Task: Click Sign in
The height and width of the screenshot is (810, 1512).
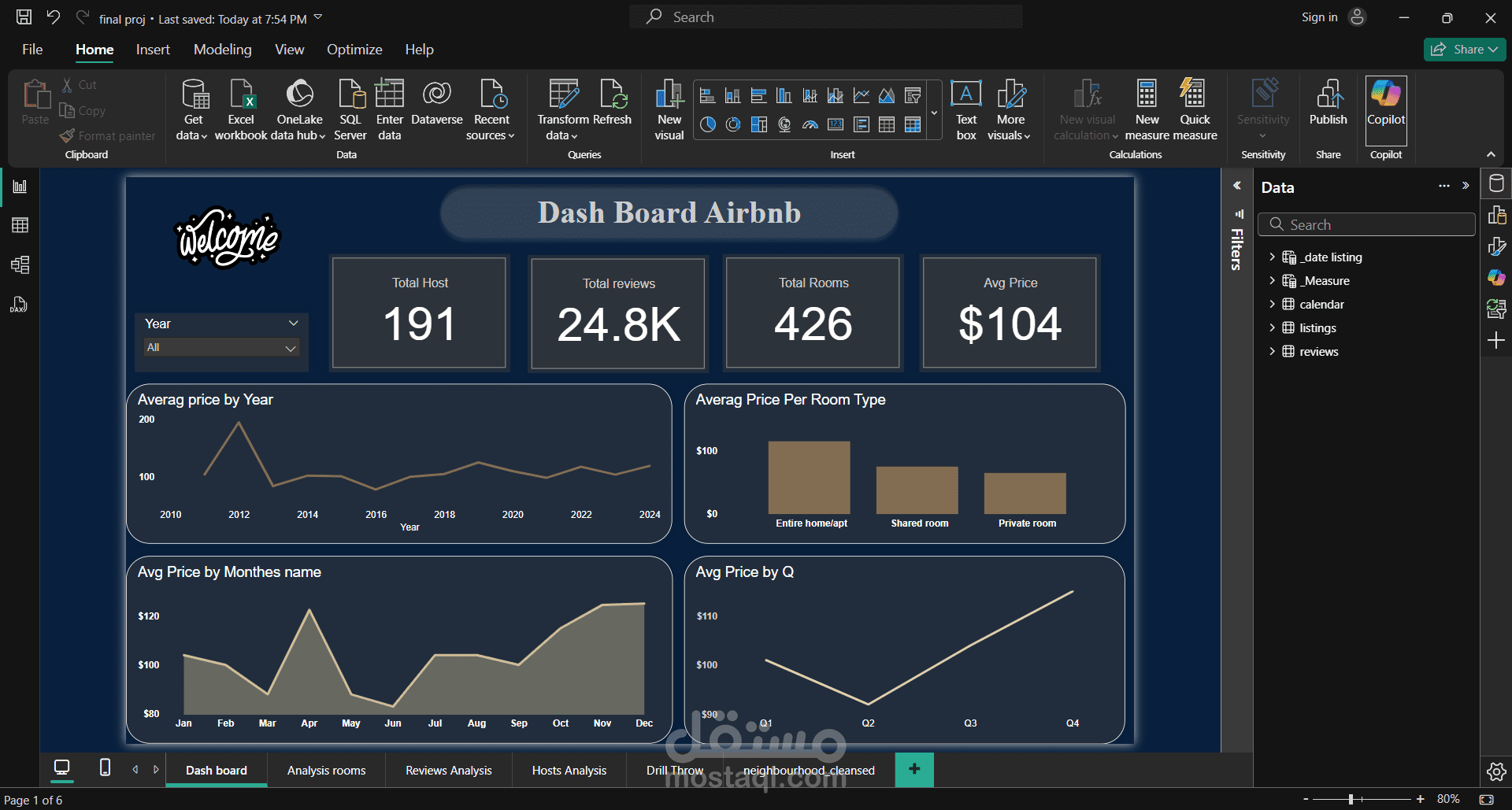Action: (1319, 17)
